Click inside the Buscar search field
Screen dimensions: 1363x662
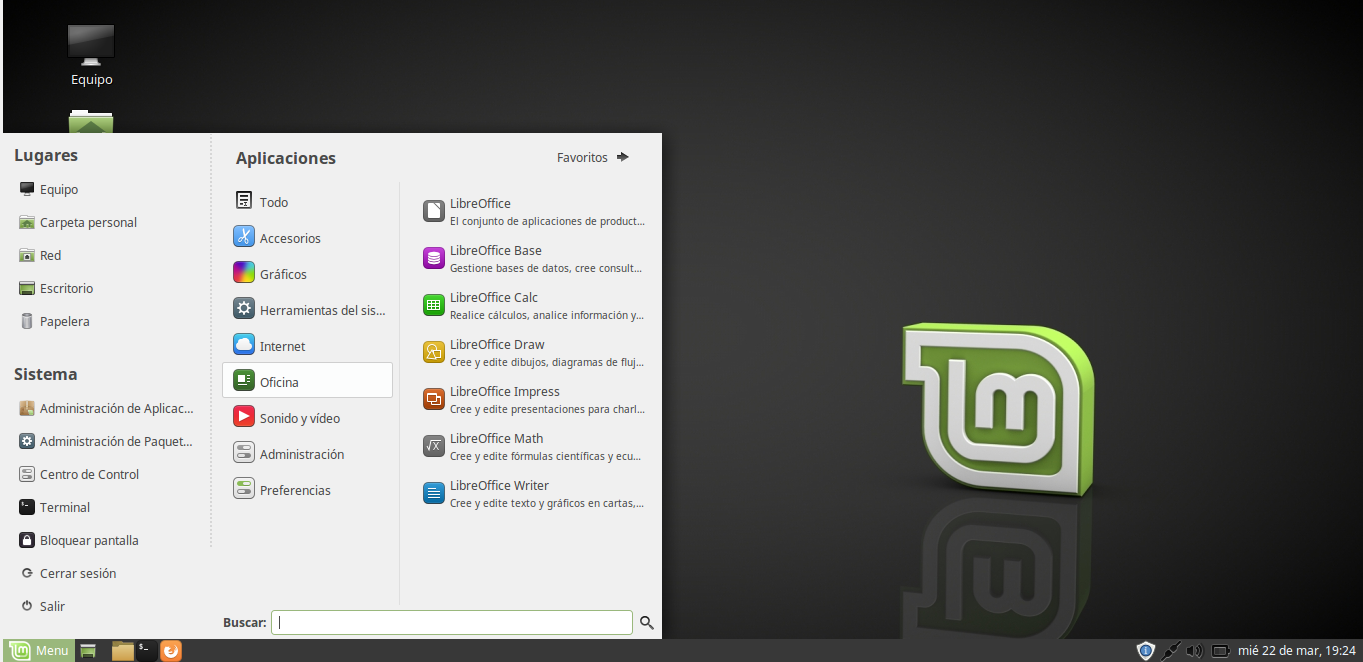click(450, 622)
